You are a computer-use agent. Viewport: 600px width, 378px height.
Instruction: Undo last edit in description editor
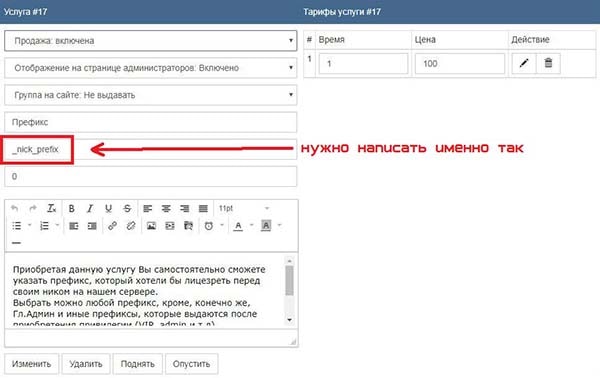[x=15, y=209]
